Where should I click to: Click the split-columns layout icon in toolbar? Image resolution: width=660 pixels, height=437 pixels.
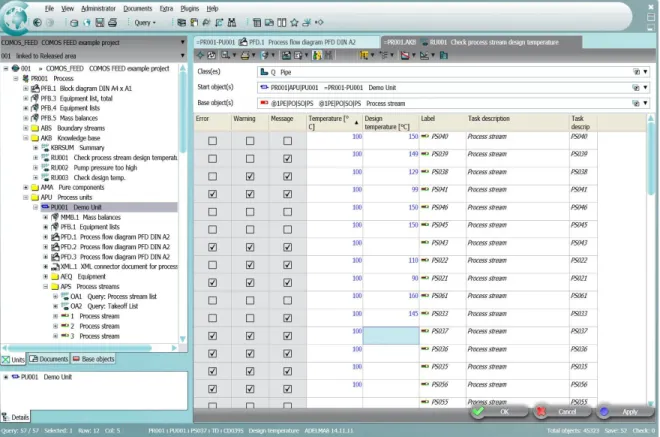pos(282,22)
